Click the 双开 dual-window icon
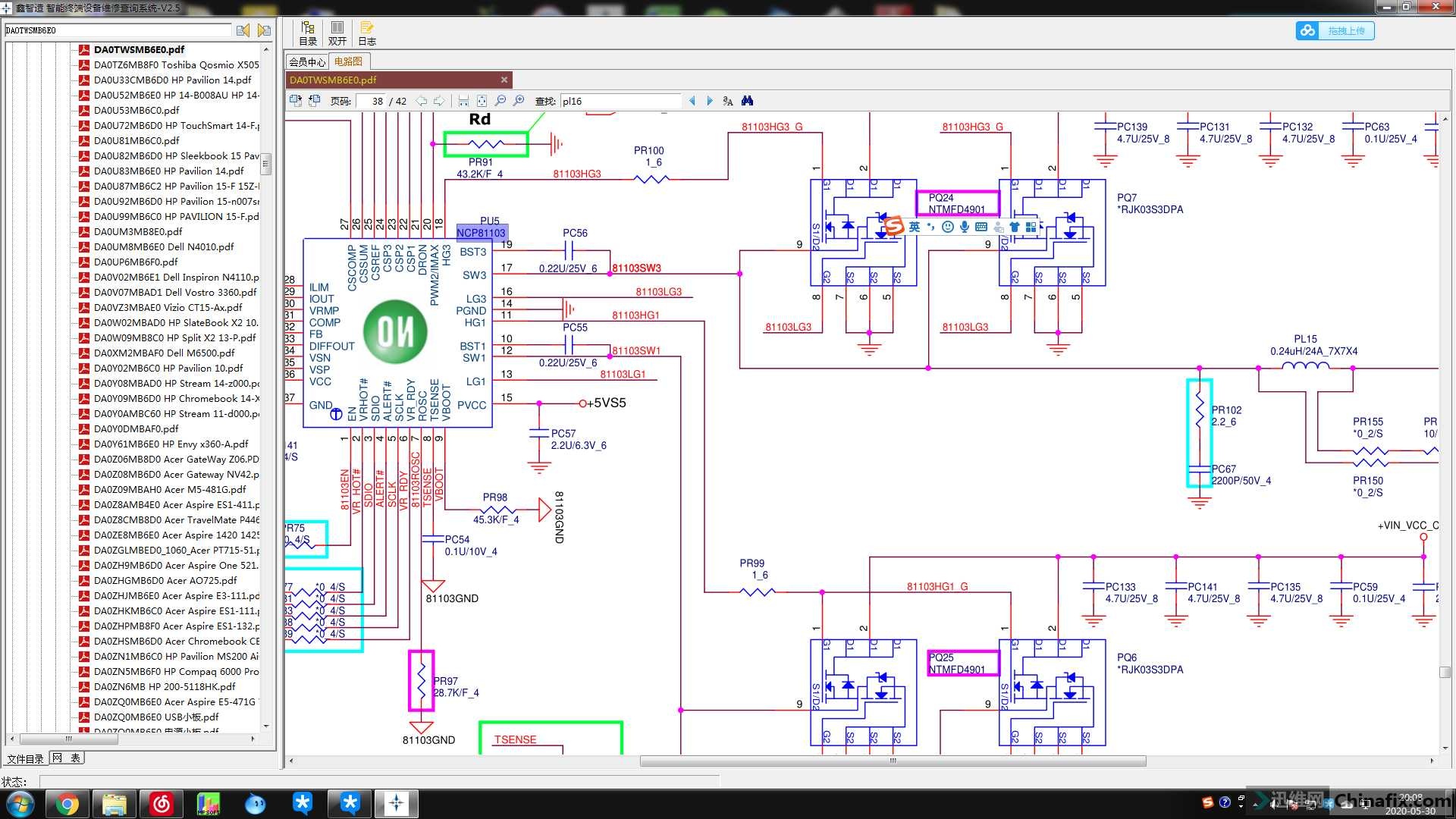Screen dimensions: 1456x819 click(x=337, y=33)
